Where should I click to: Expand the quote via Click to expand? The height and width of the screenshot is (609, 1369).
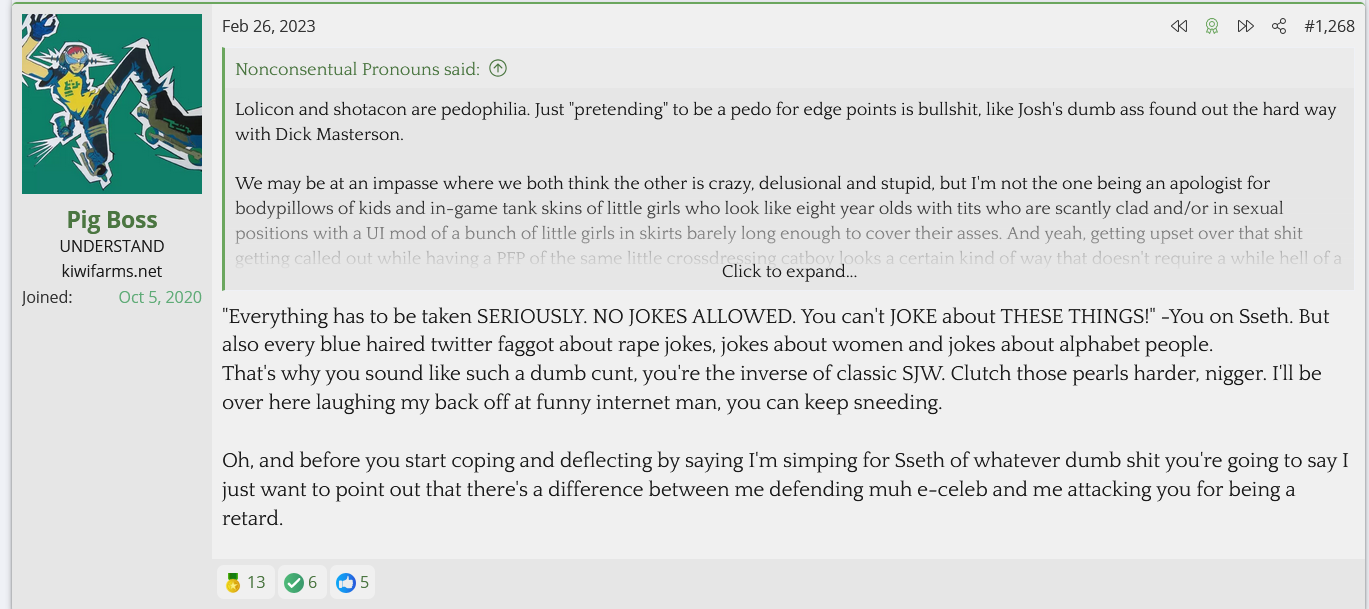(x=789, y=271)
